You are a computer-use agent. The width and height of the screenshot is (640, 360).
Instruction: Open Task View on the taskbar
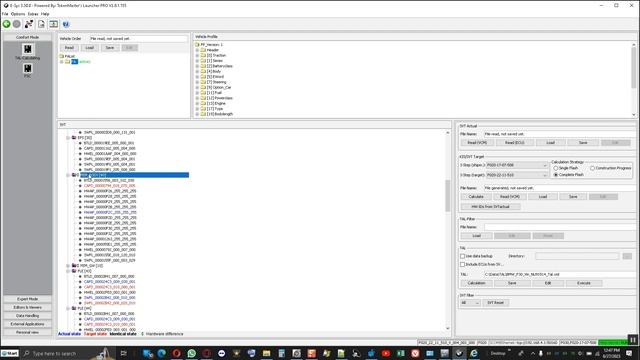coord(124,353)
